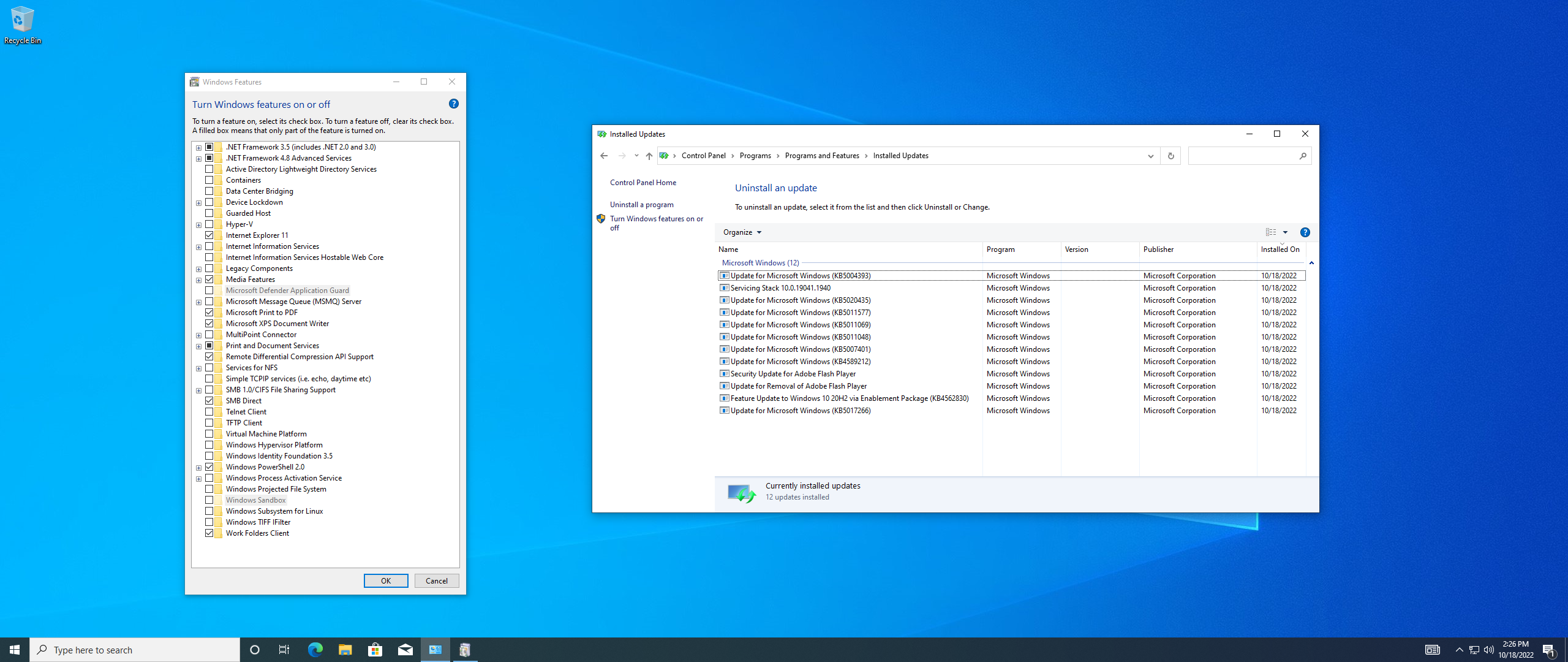The height and width of the screenshot is (662, 1568).
Task: Select Security Update for Adobe Flash Player
Action: click(x=1011, y=374)
